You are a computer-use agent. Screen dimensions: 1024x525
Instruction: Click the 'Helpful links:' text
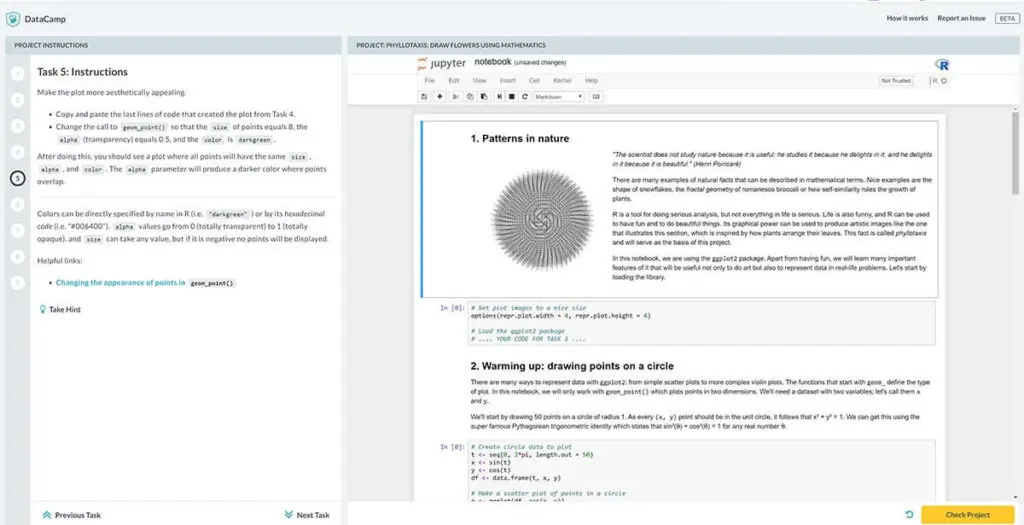[x=60, y=261]
